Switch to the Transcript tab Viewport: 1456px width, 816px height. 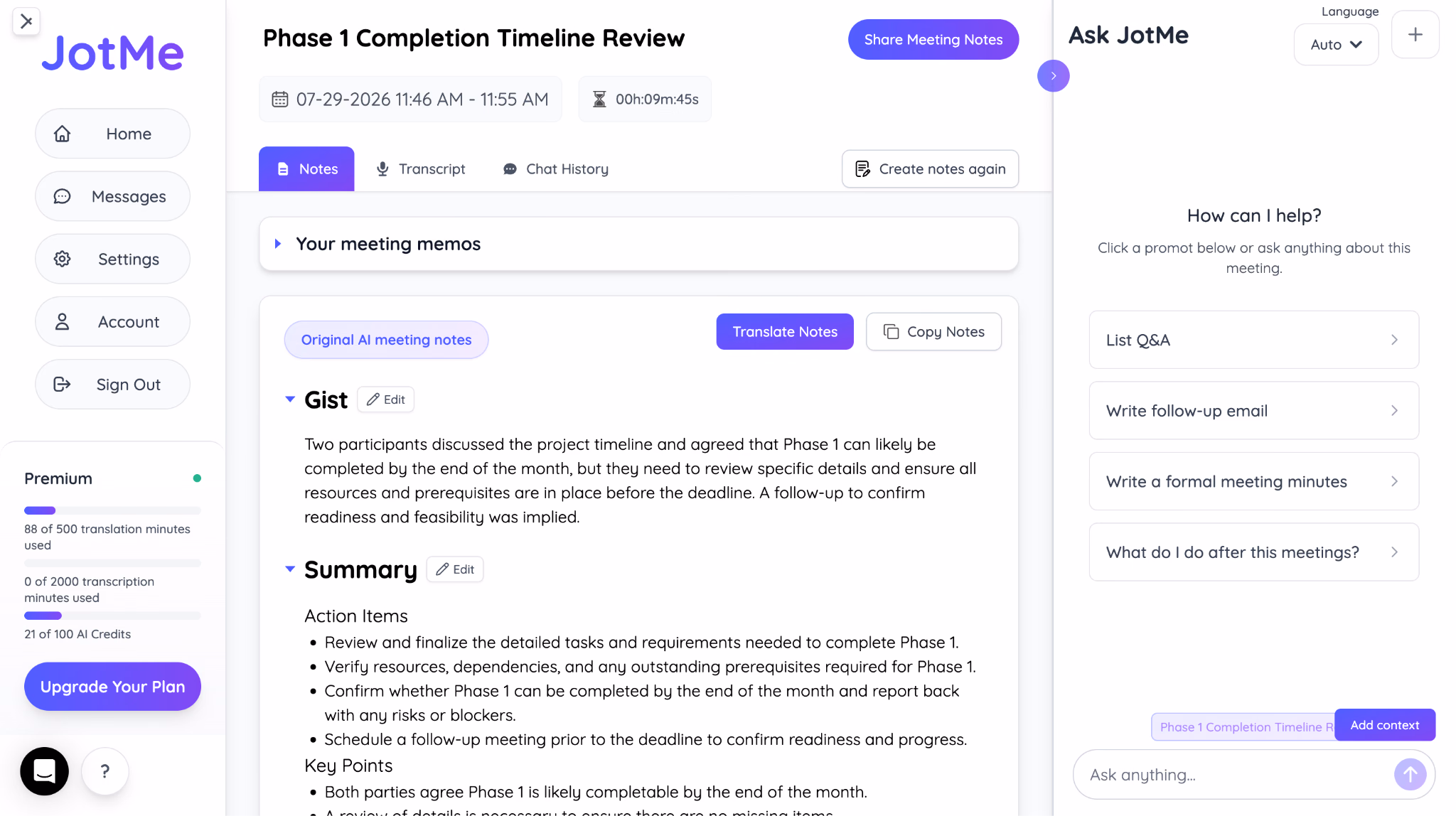coord(421,169)
